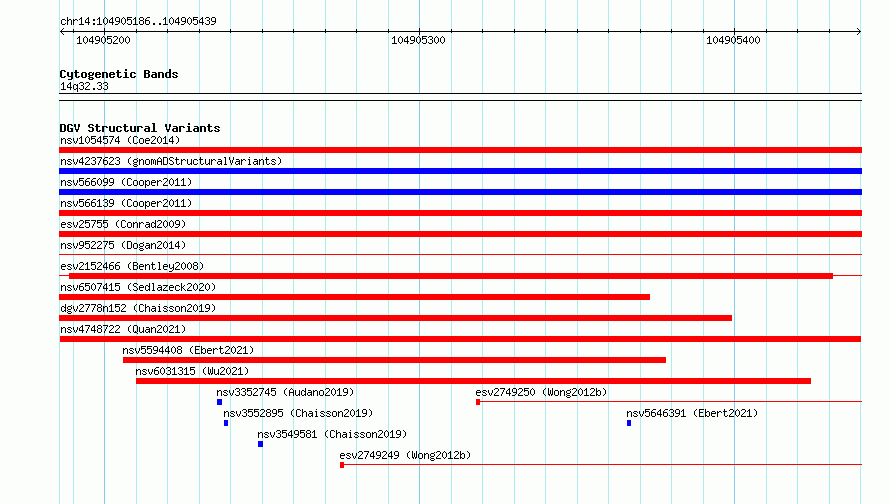
Task: Open the nsv3552895 (Chaisson2019) label
Action: point(298,413)
